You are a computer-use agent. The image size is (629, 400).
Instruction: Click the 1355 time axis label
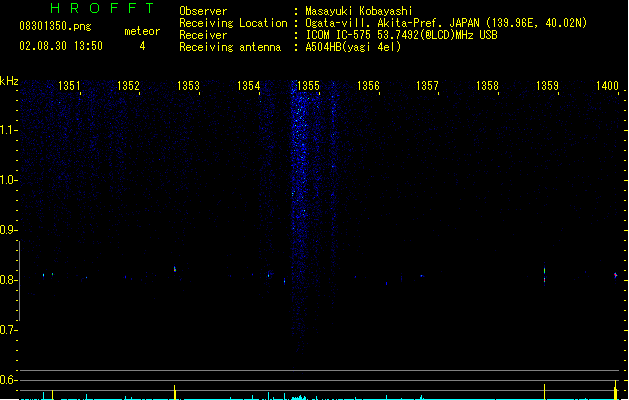pyautogui.click(x=308, y=86)
